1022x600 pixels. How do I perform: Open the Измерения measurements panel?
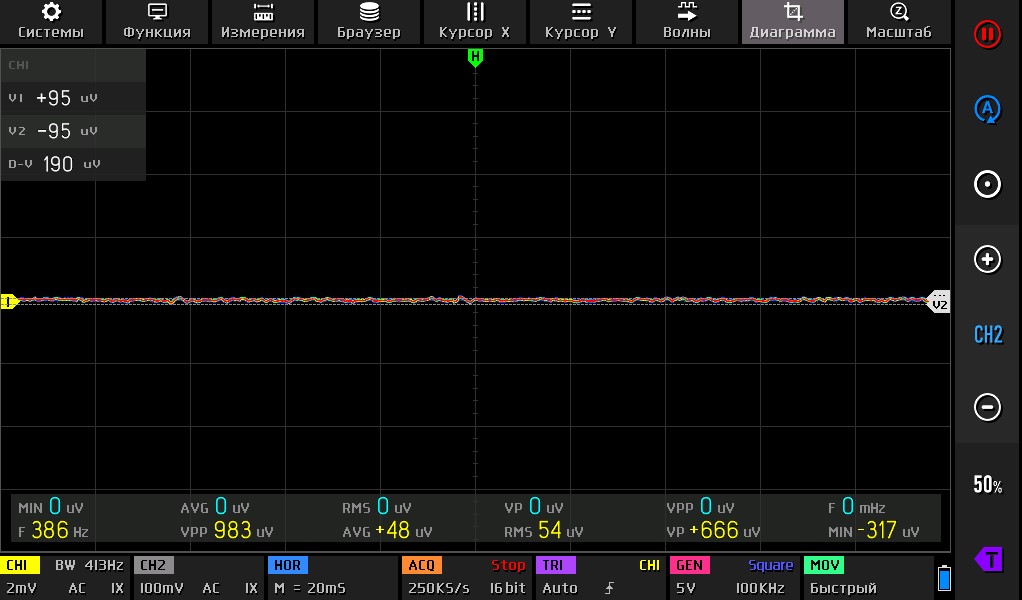pos(263,21)
